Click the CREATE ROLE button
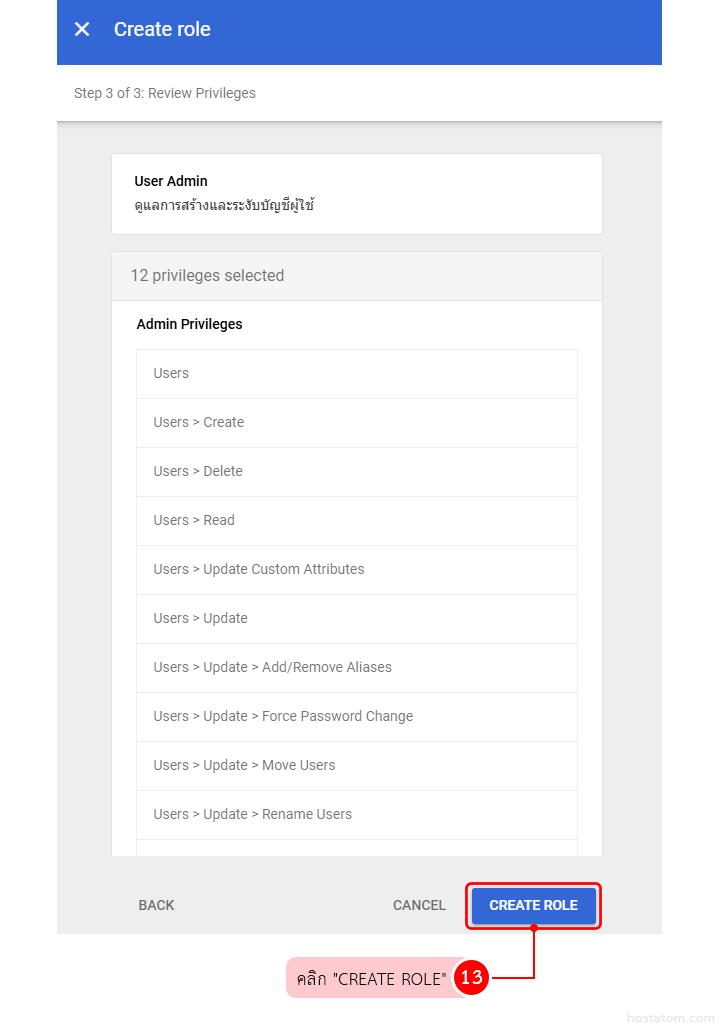720x1033 pixels. pyautogui.click(x=533, y=905)
